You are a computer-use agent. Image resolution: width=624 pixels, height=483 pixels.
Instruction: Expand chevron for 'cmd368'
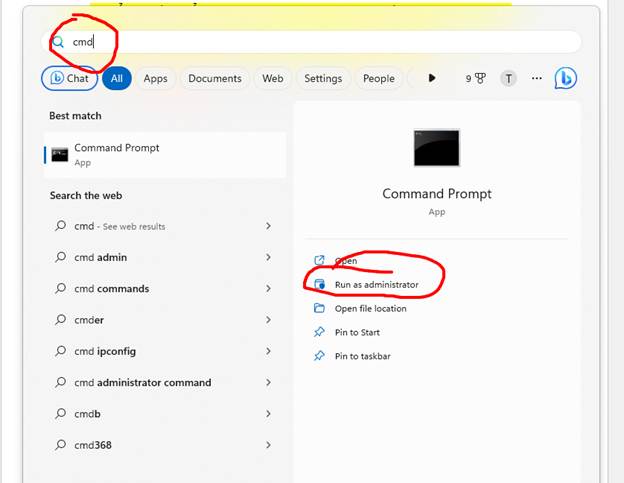pos(268,445)
